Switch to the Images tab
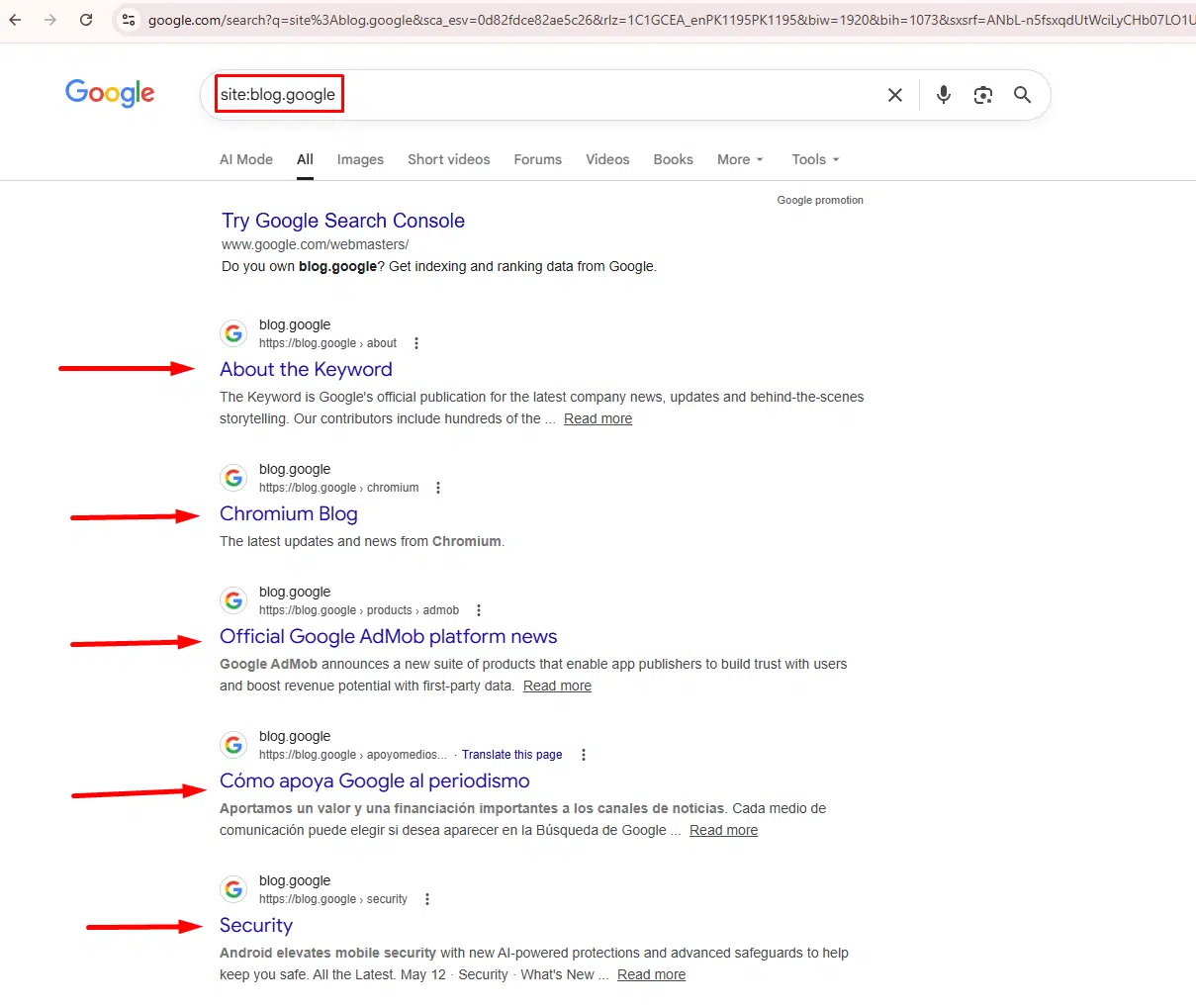 360,159
